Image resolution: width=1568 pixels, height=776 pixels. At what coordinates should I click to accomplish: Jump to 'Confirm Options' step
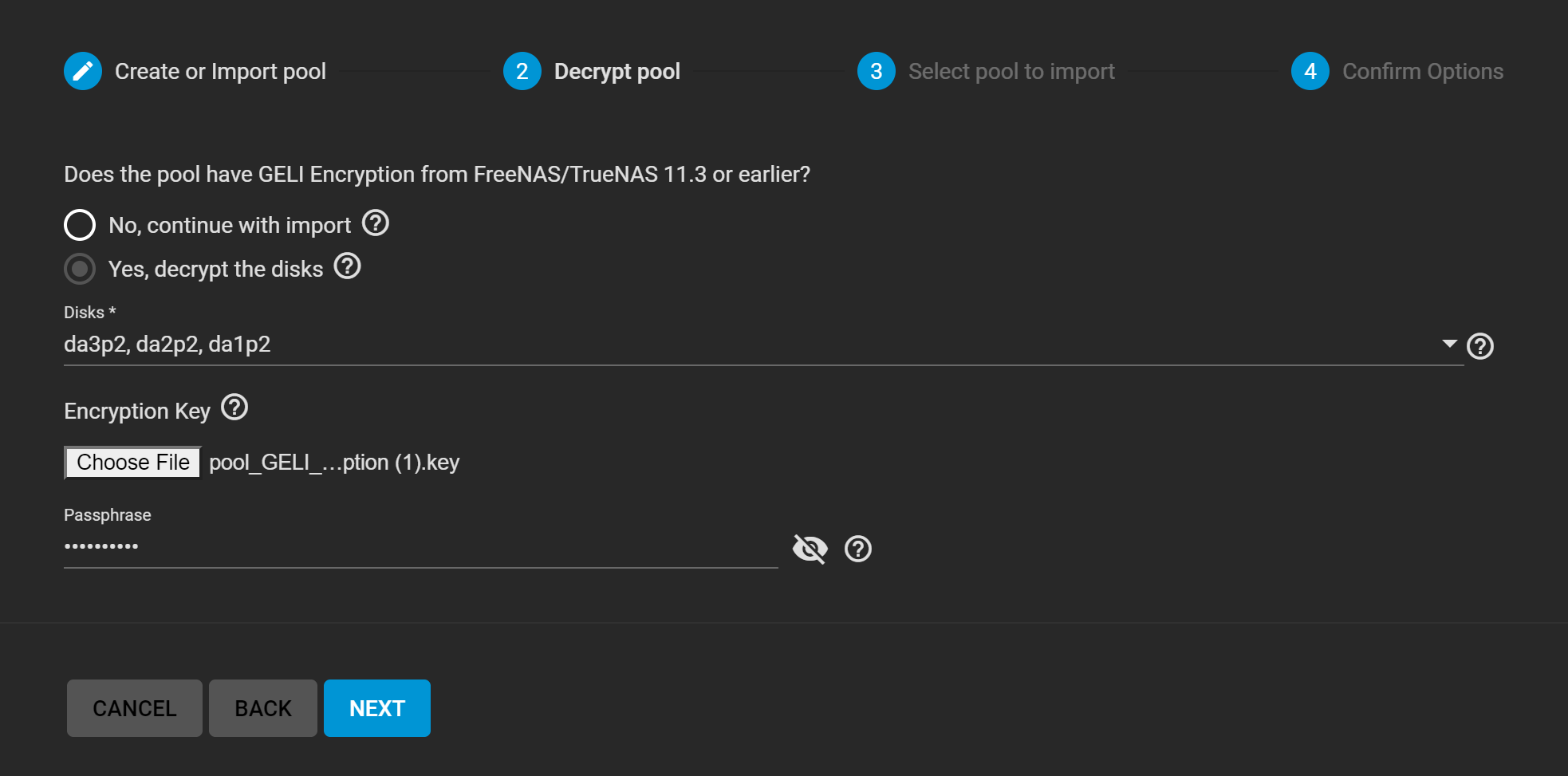tap(1423, 72)
